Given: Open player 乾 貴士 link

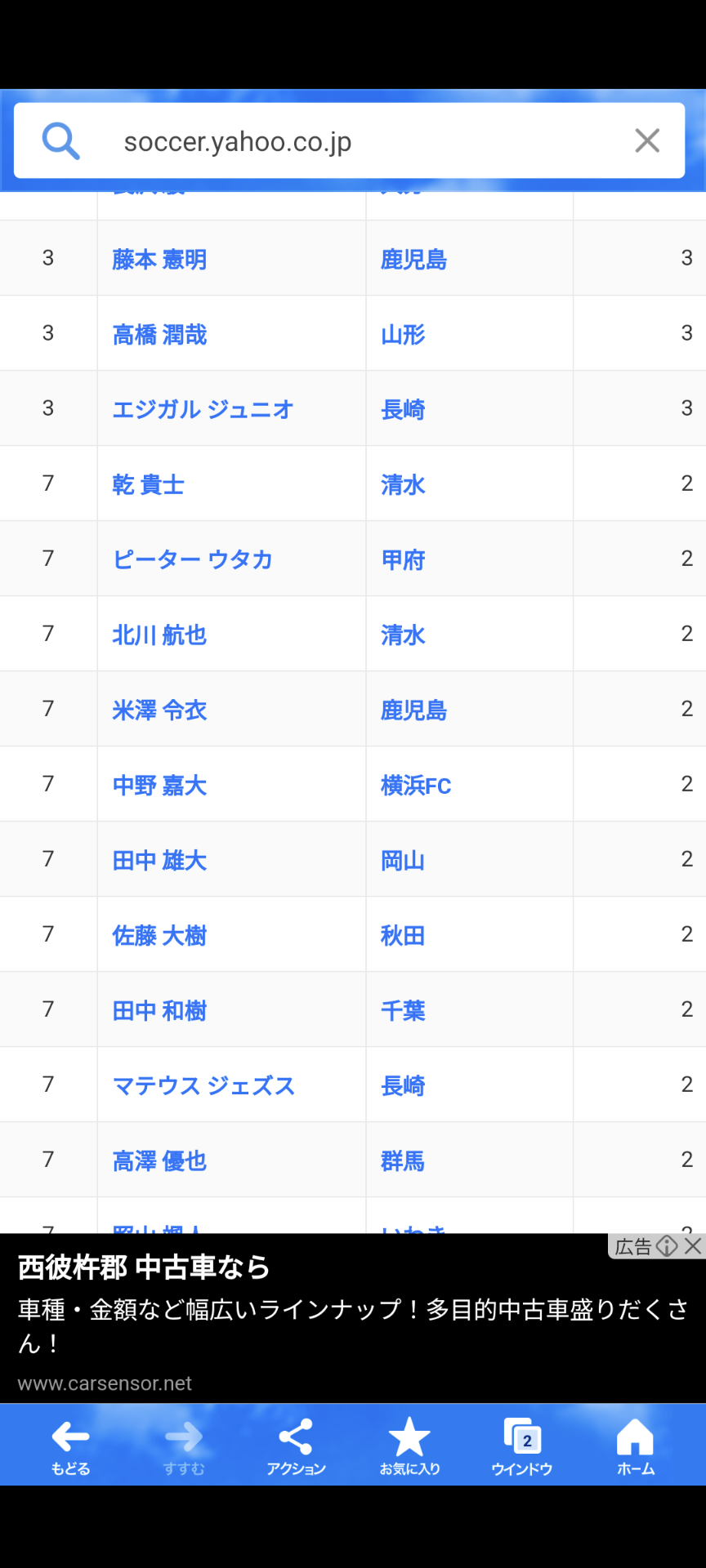Looking at the screenshot, I should click(148, 484).
